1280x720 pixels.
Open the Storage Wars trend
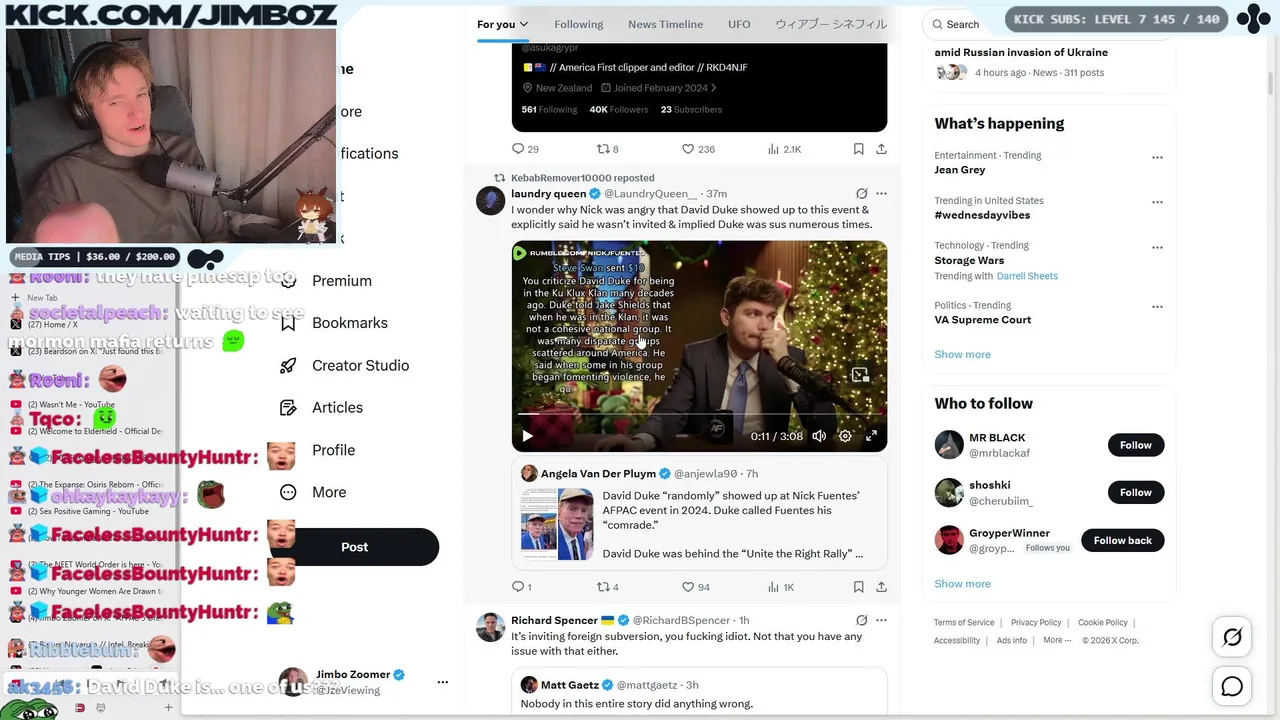tap(969, 261)
